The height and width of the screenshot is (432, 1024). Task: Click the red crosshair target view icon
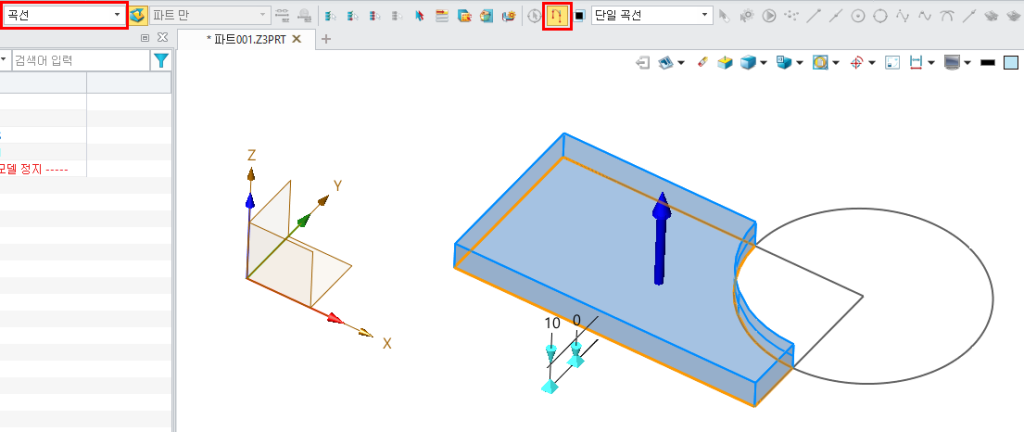tap(857, 62)
